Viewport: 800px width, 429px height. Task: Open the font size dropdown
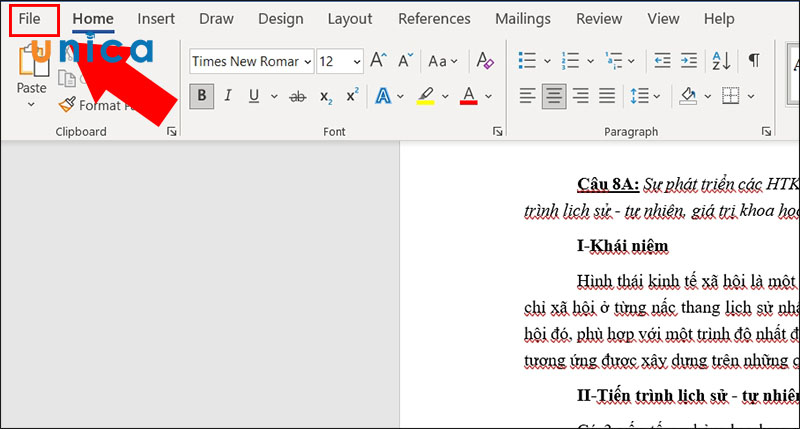(x=357, y=61)
